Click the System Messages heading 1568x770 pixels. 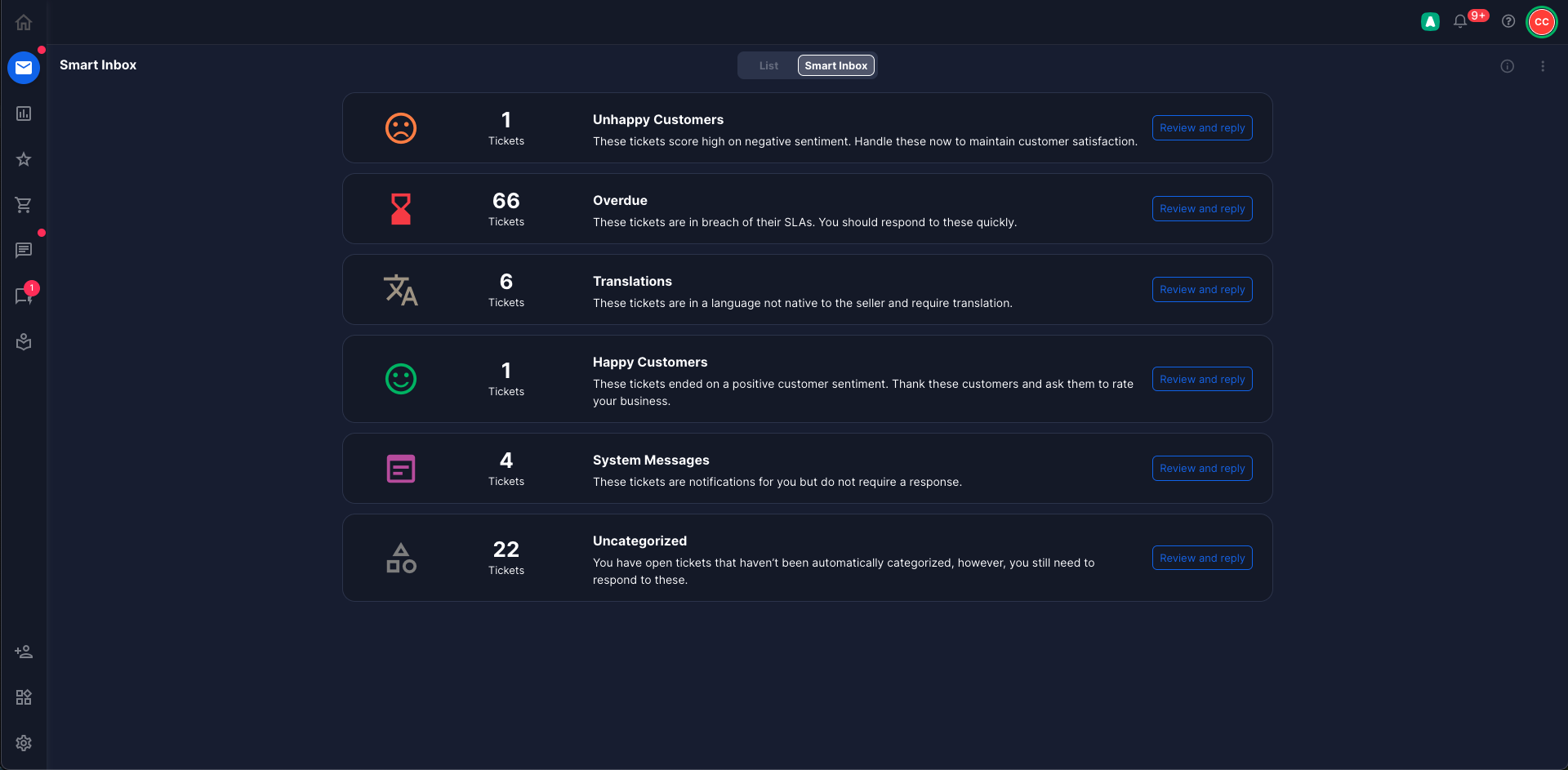[651, 460]
